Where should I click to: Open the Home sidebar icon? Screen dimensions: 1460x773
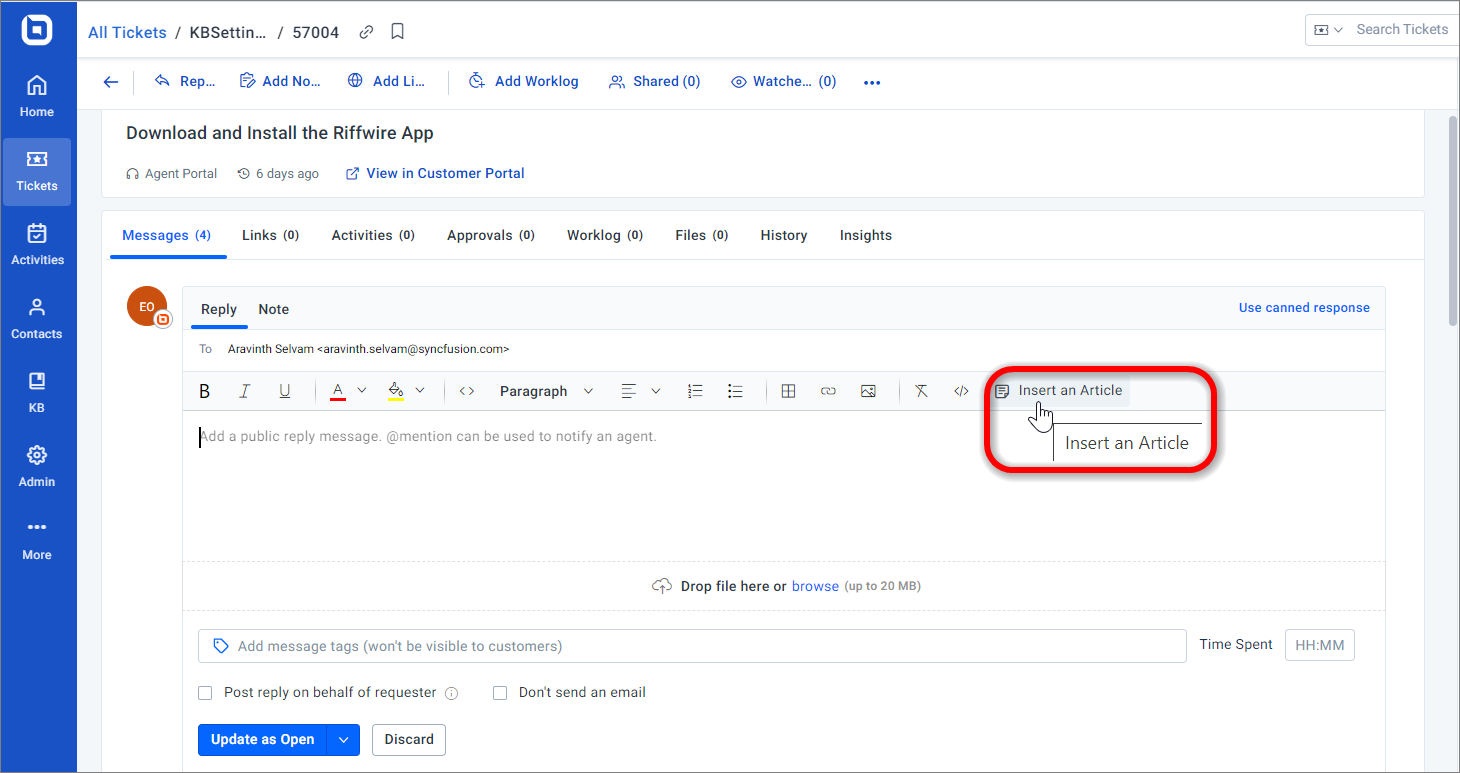coord(37,97)
